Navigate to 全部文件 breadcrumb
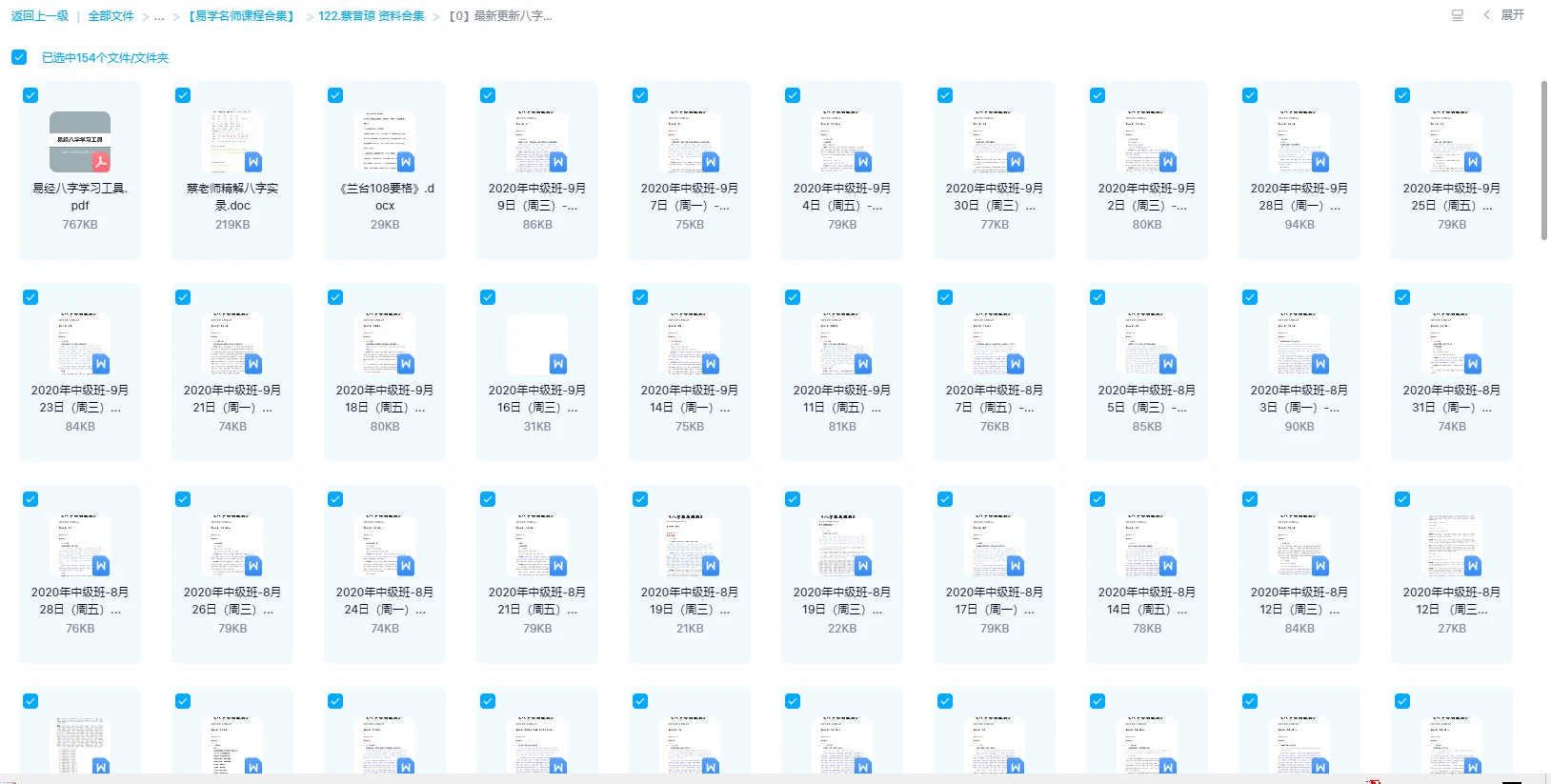This screenshot has height=784, width=1551. pos(111,16)
